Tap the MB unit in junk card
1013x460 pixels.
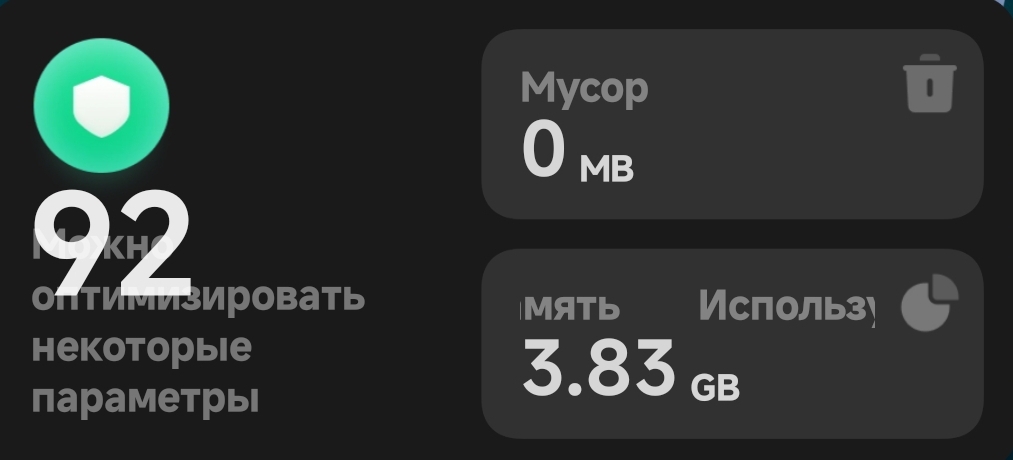coord(607,169)
